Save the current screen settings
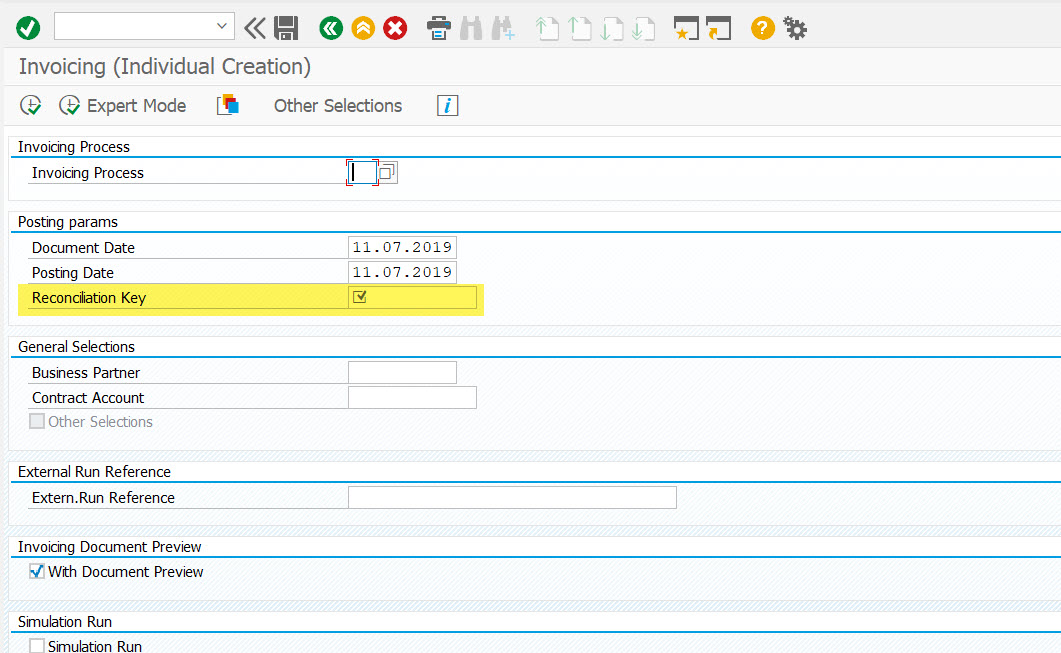 point(287,28)
